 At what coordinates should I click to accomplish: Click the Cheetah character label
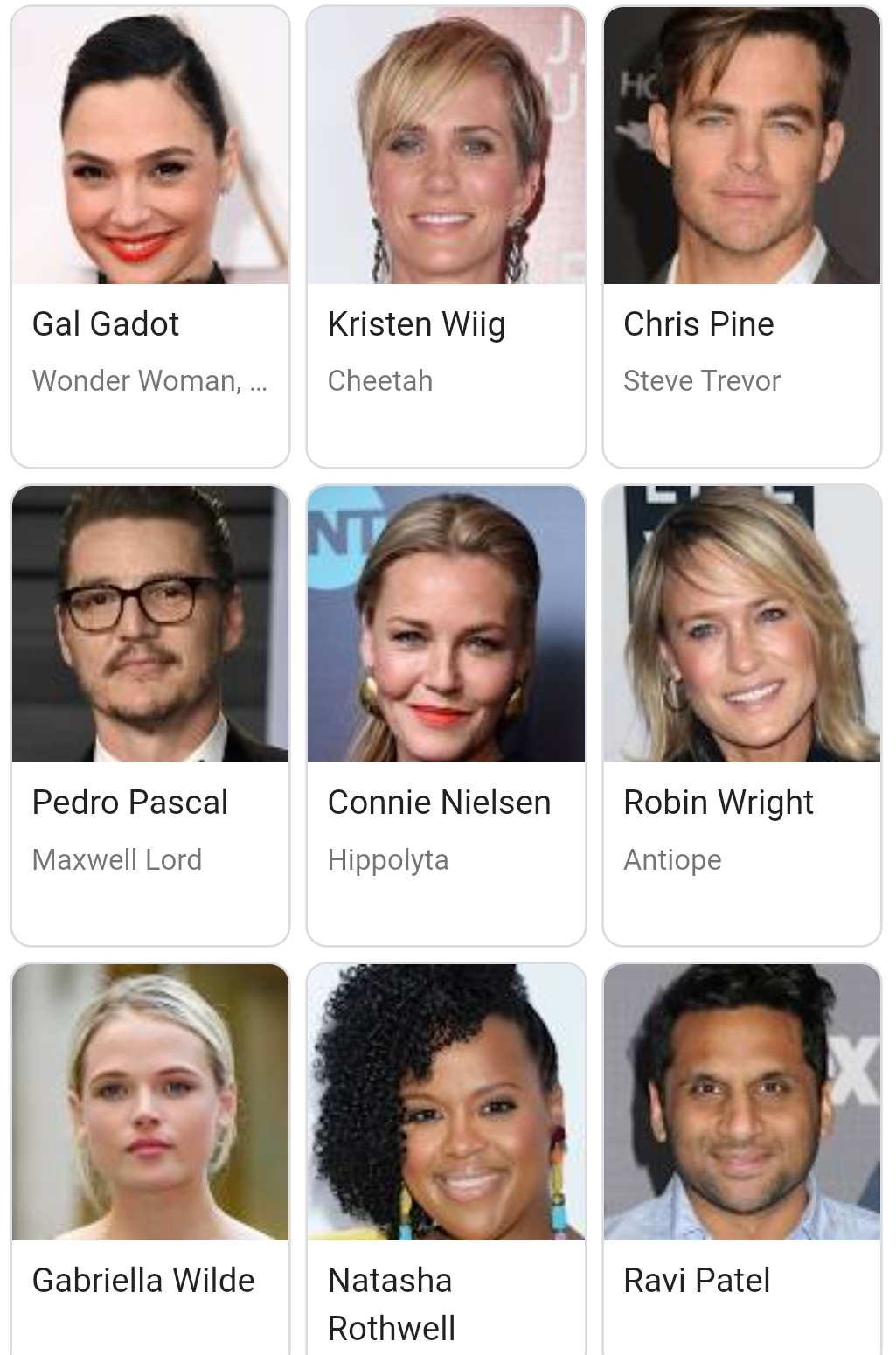tap(380, 381)
